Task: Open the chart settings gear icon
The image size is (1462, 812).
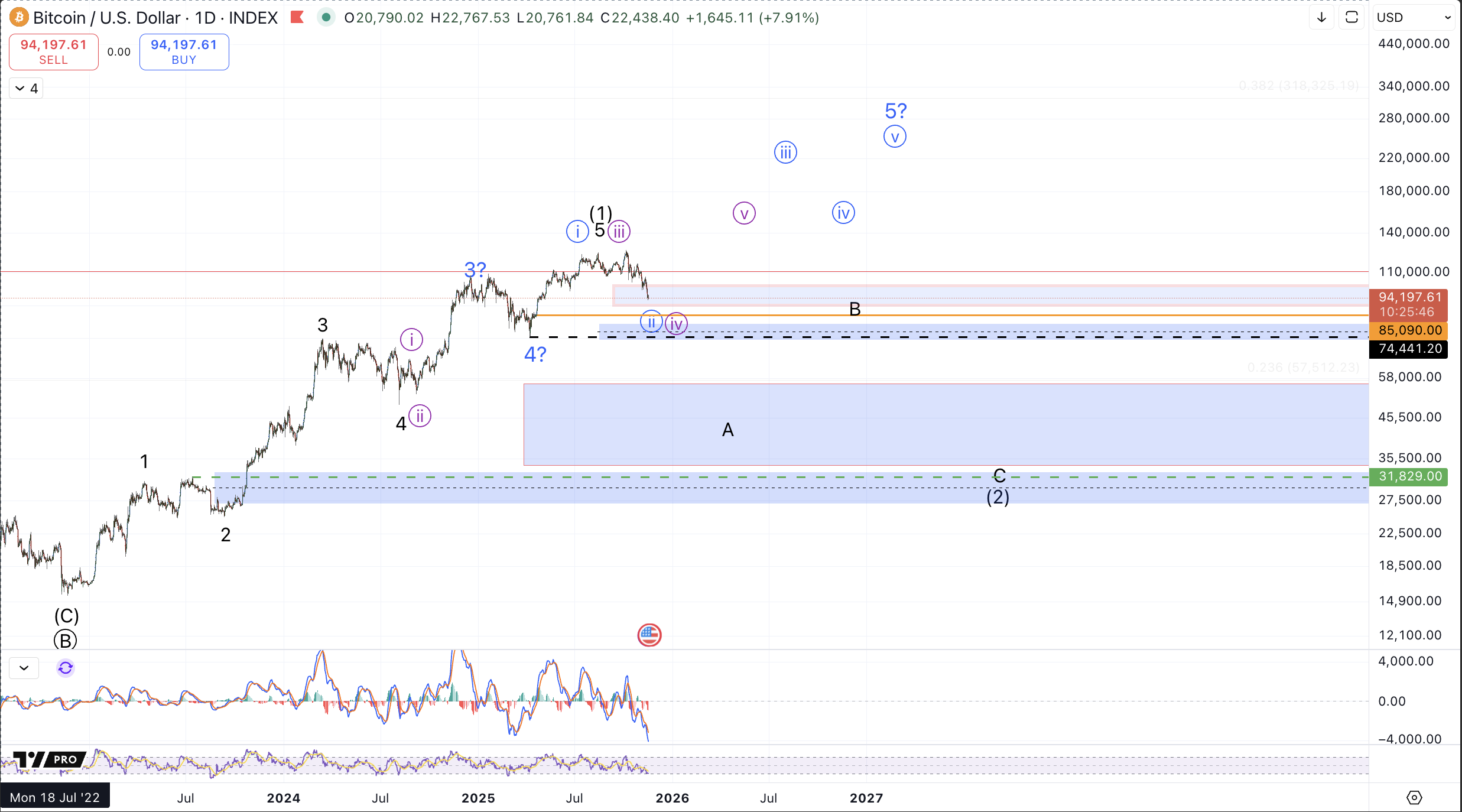Action: (x=1414, y=798)
